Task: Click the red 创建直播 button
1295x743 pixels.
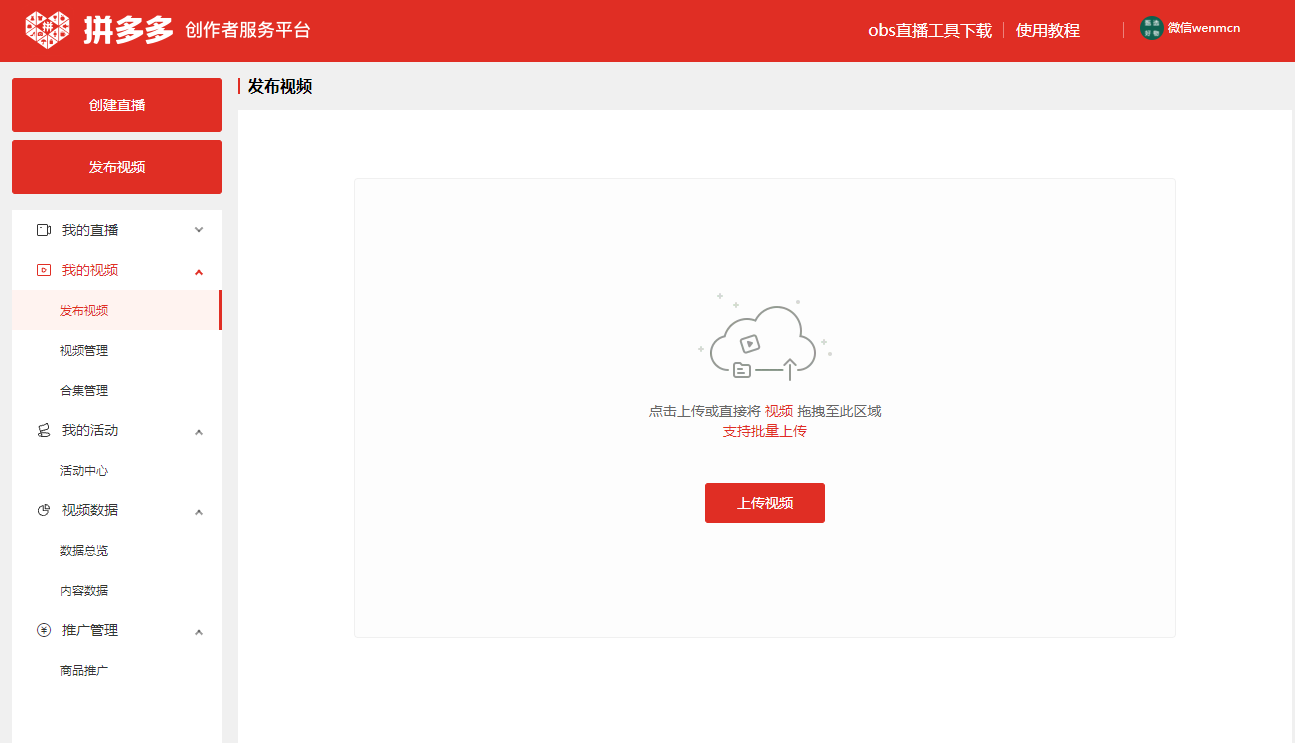Action: click(x=117, y=105)
